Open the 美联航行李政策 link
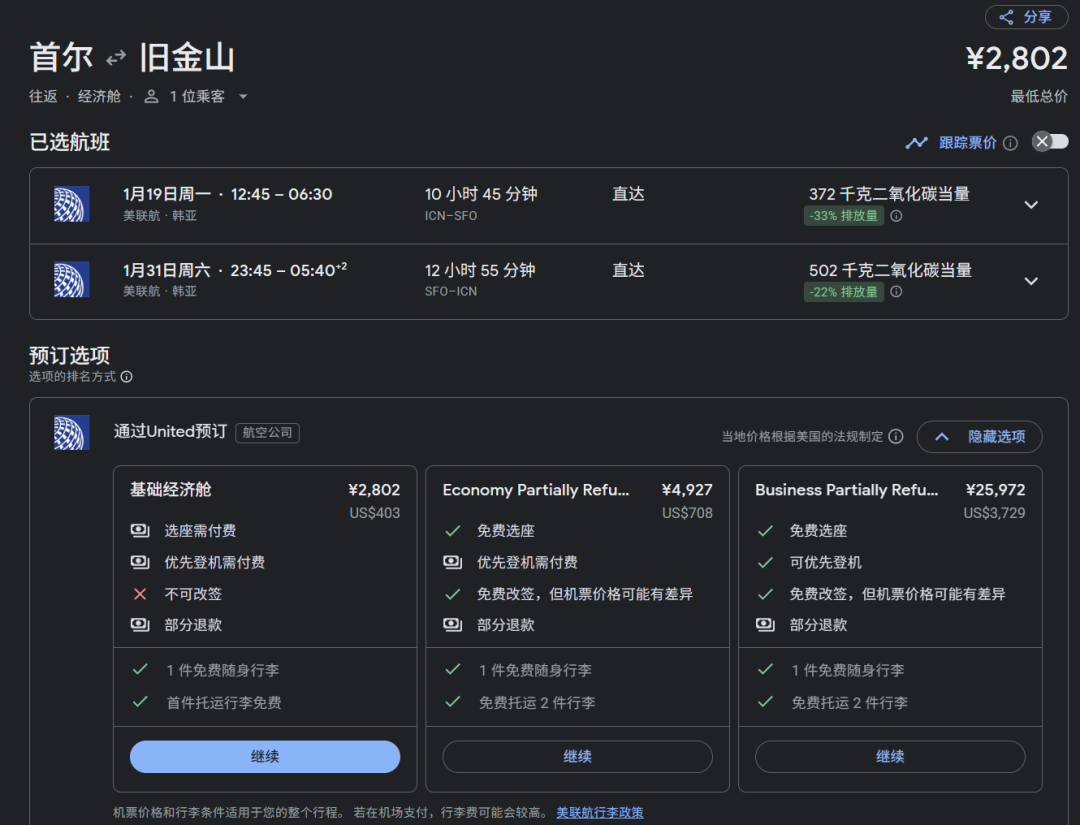Viewport: 1080px width, 825px height. (x=600, y=812)
